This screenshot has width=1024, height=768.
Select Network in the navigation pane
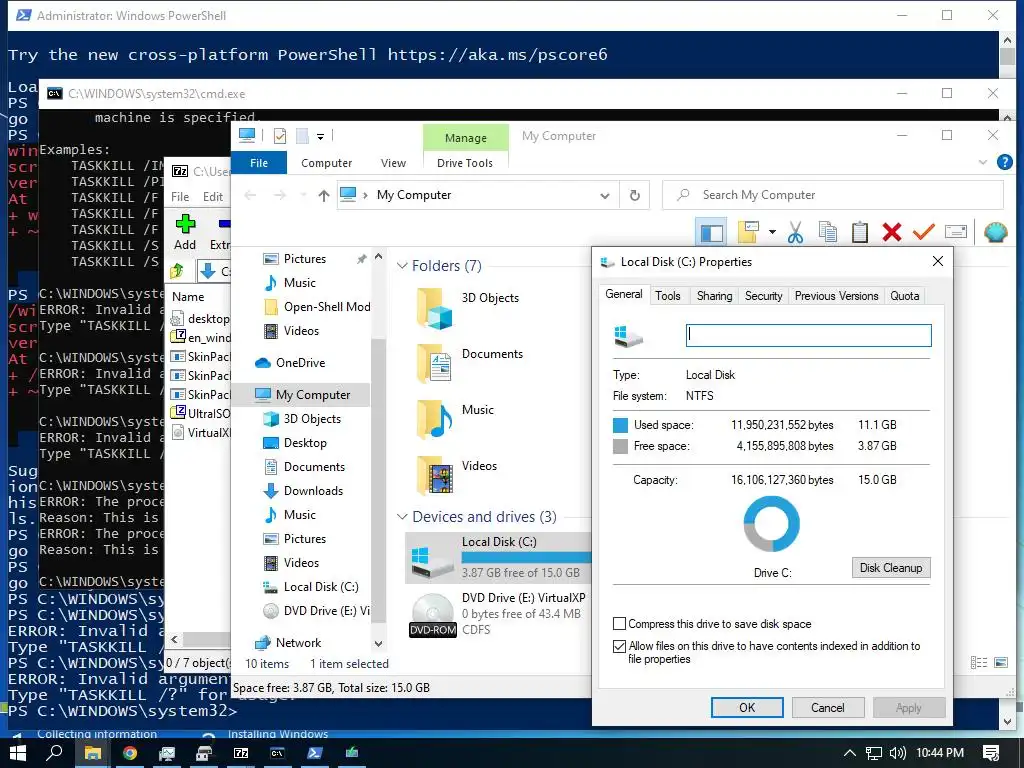tap(298, 643)
